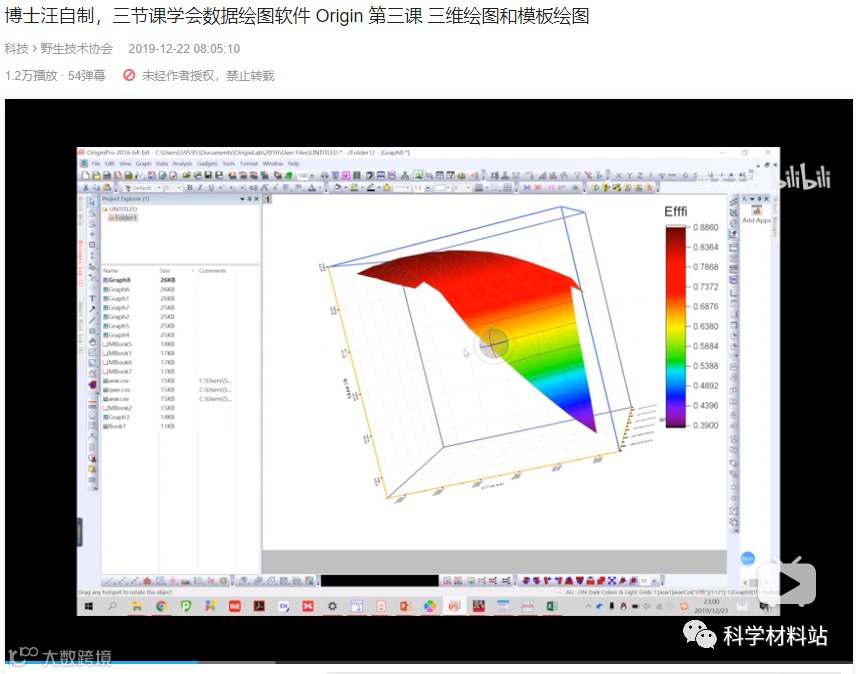This screenshot has width=856, height=674.
Task: Open Settings gear on the taskbar
Action: [332, 606]
